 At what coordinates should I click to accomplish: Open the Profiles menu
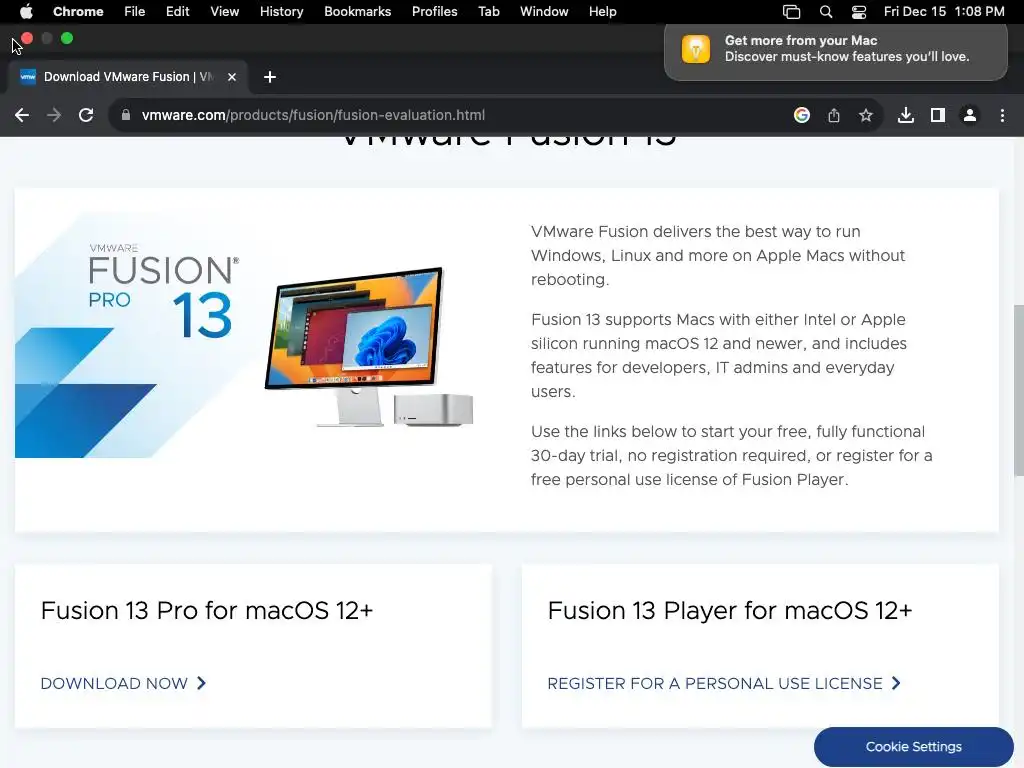coord(434,11)
